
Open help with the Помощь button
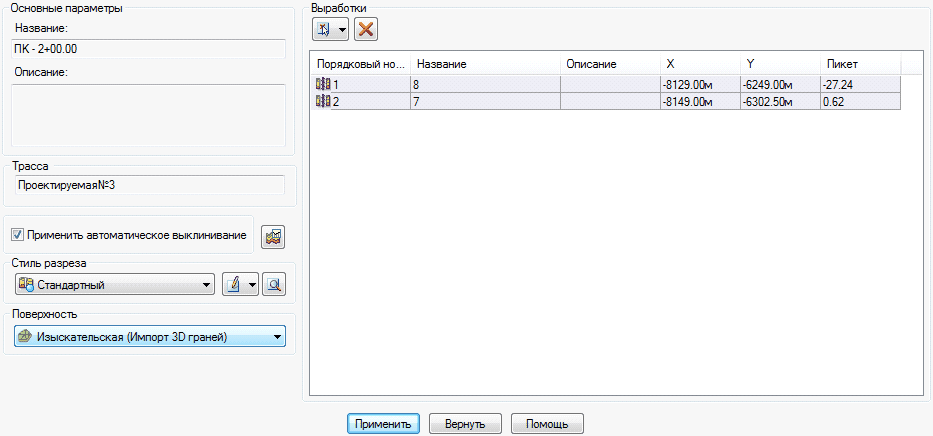[546, 423]
